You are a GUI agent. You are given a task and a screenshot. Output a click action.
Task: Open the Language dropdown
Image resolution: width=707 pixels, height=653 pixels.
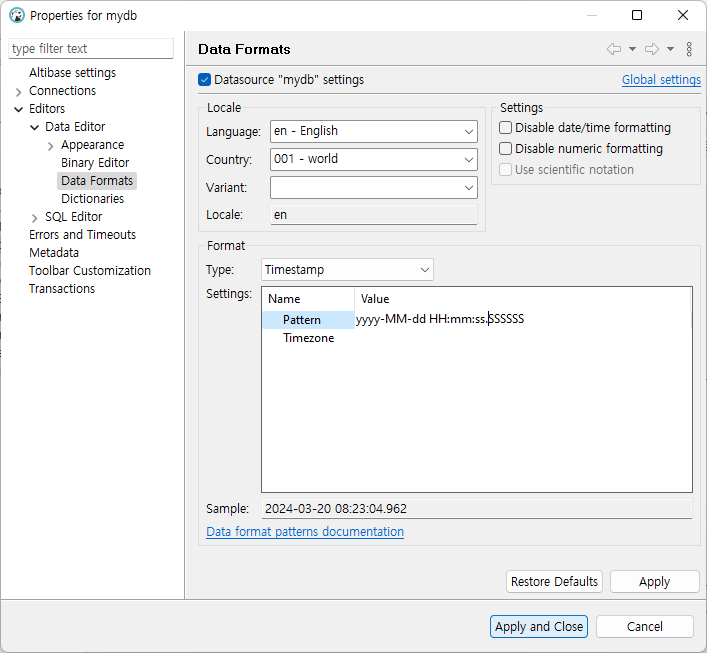373,131
